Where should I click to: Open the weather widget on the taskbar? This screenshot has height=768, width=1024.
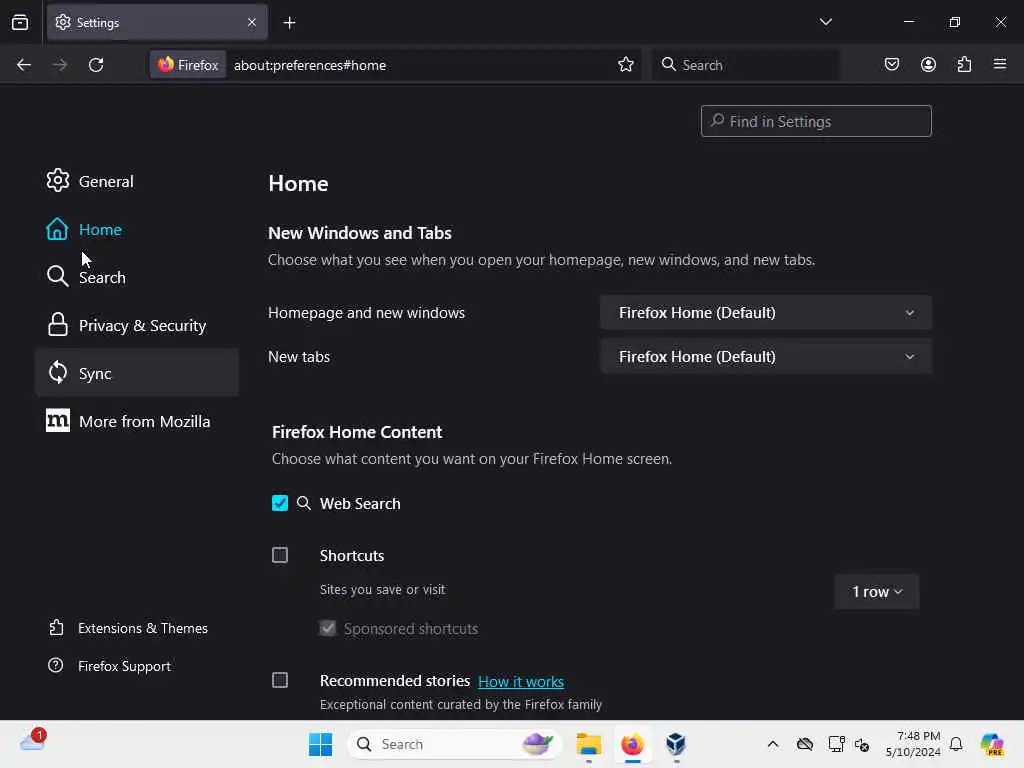[x=33, y=741]
